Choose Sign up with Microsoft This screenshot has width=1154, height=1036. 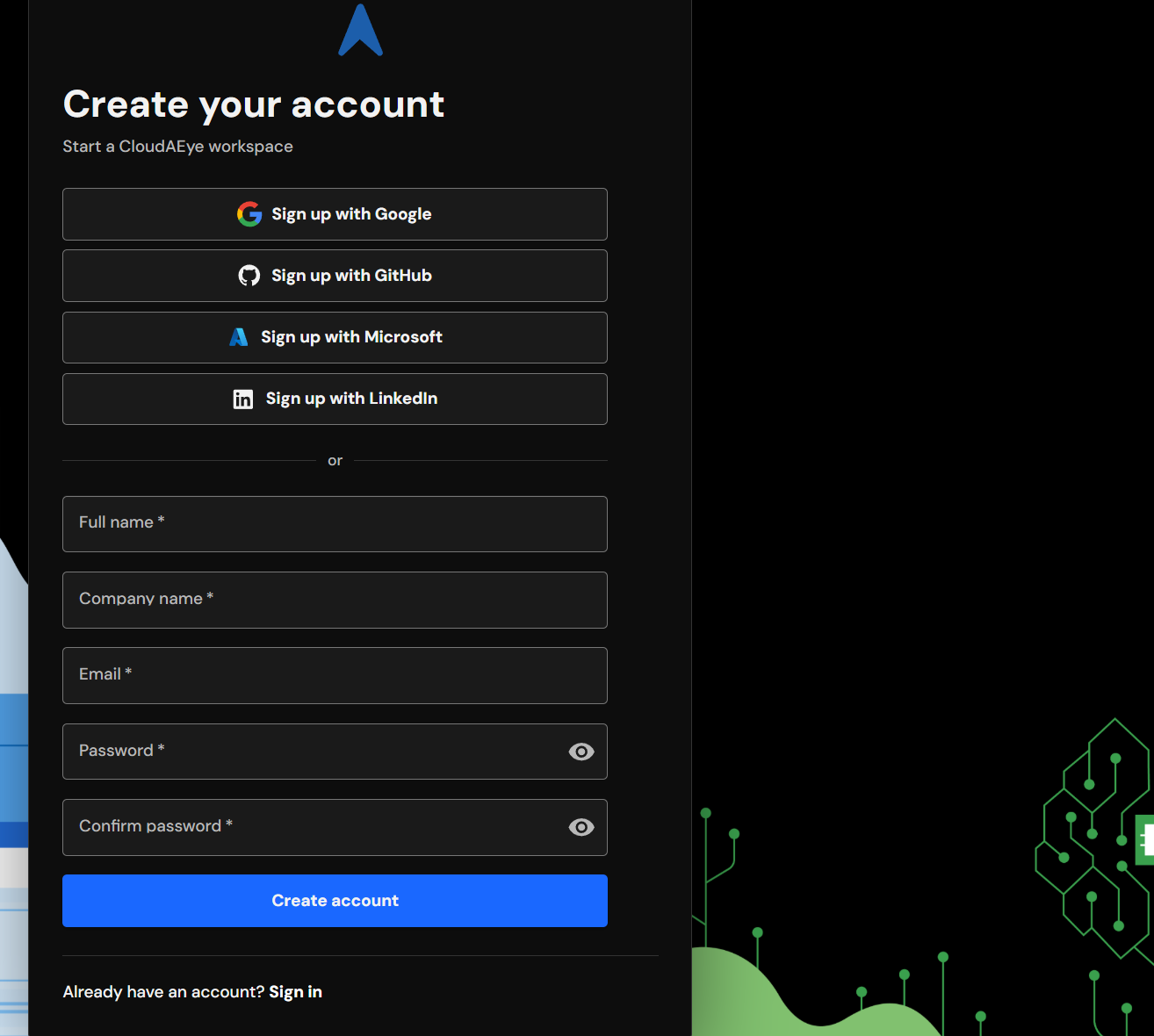(x=335, y=337)
